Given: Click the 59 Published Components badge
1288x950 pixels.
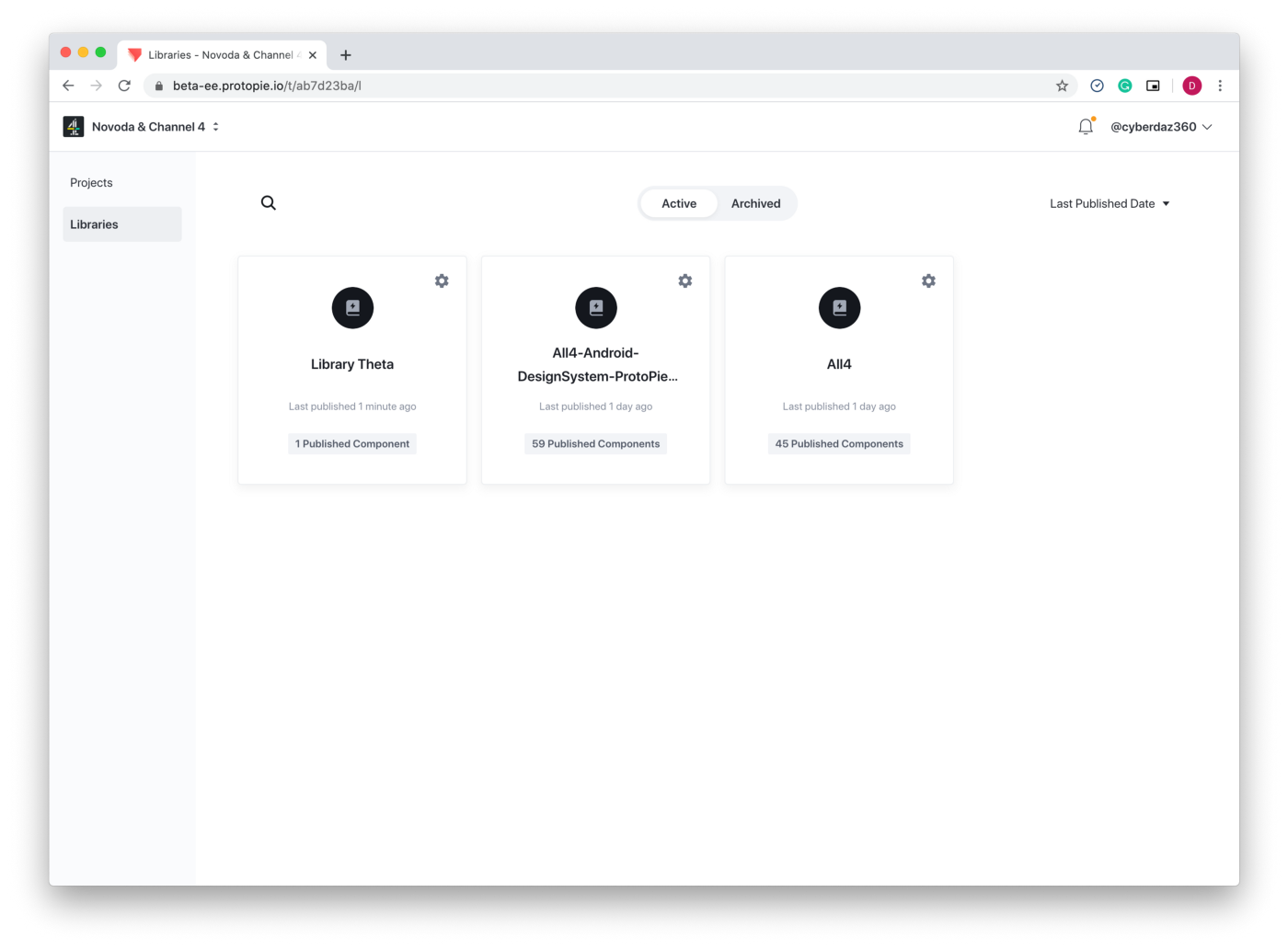Looking at the screenshot, I should [596, 444].
